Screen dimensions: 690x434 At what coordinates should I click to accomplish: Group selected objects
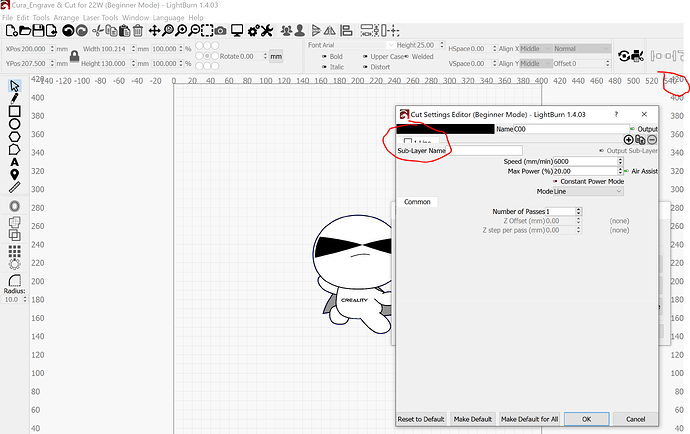tap(286, 30)
